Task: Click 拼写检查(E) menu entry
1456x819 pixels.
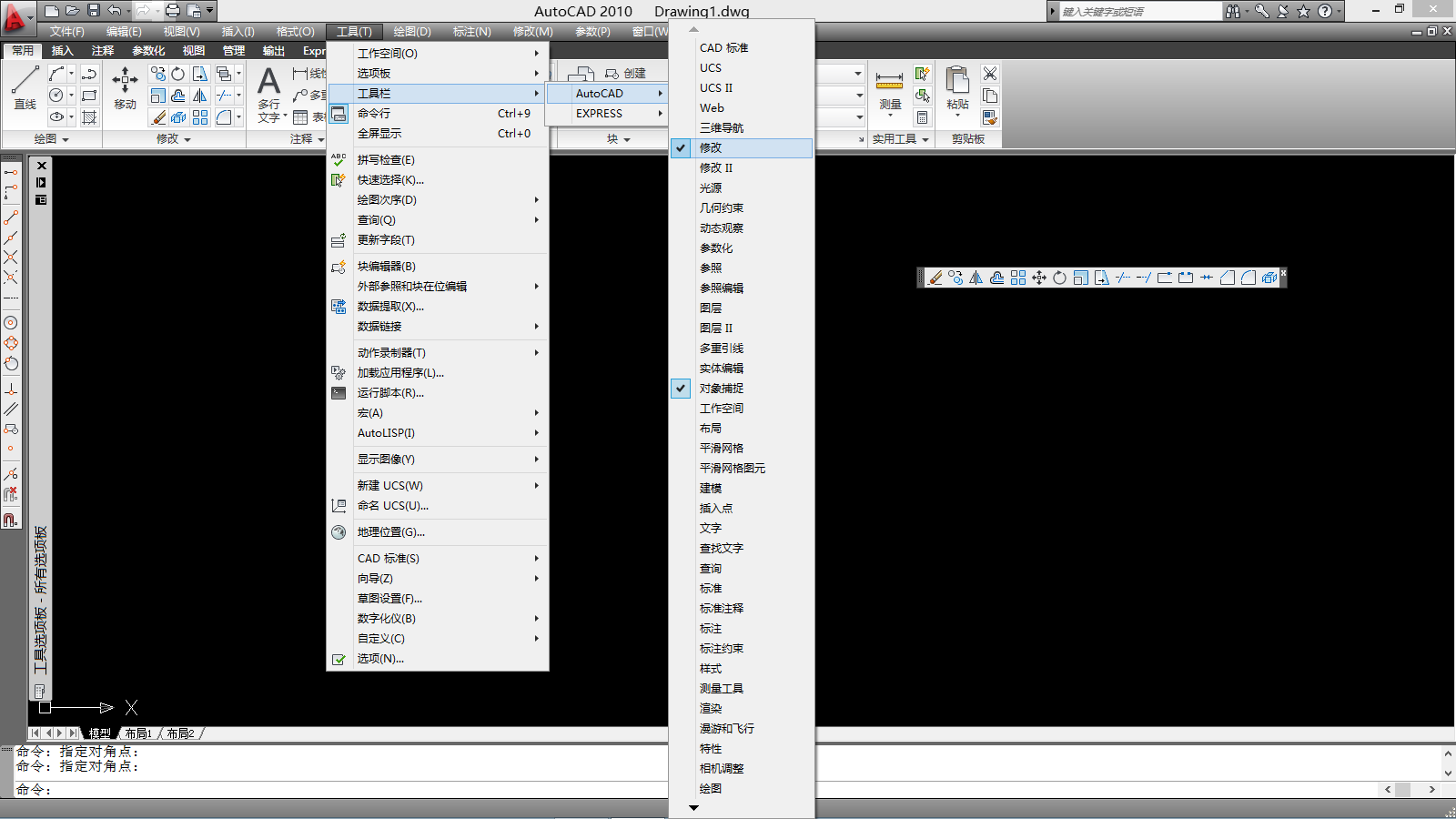Action: tap(438, 159)
